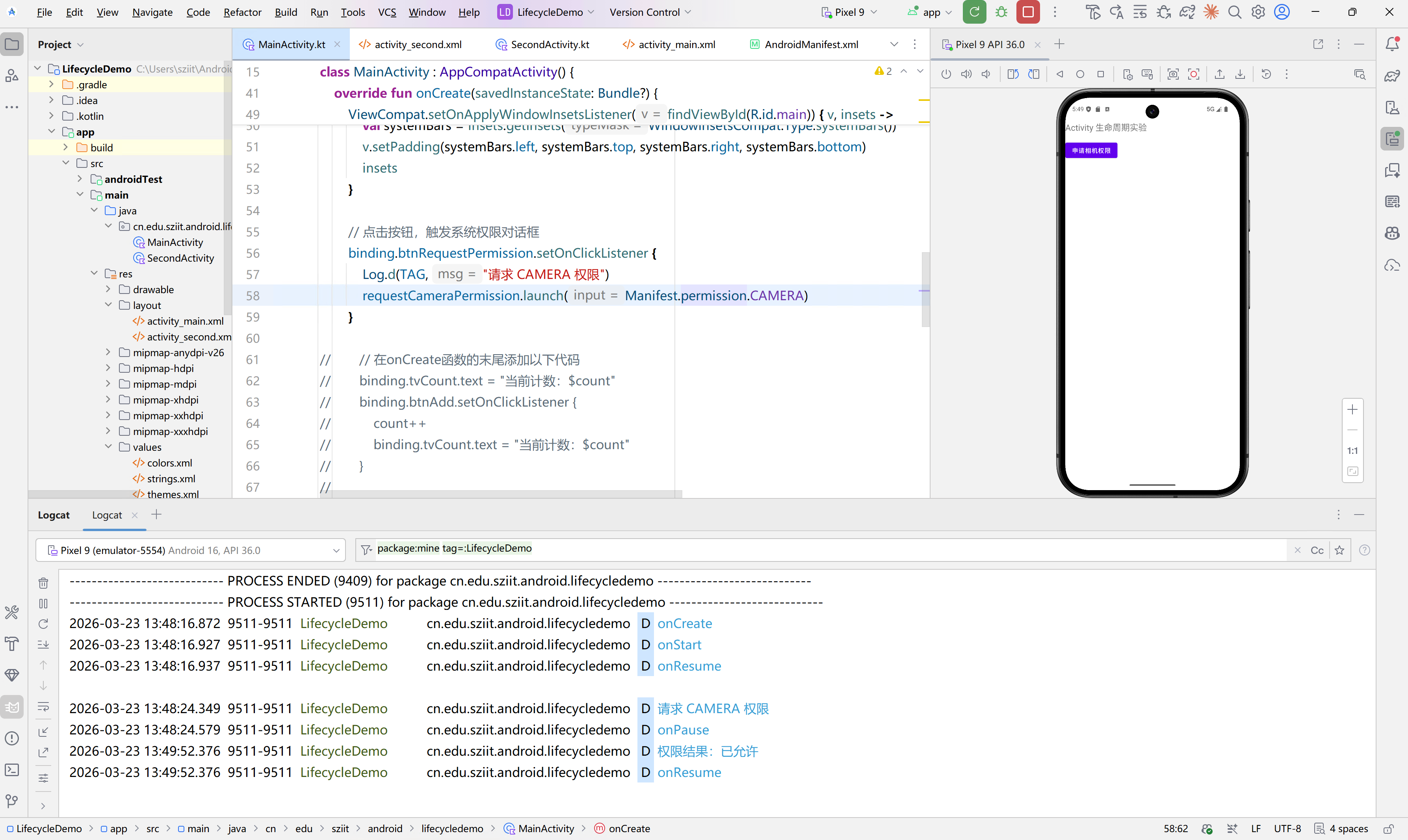Viewport: 1408px width, 840px height.
Task: Stop the running app with red stop button
Action: coord(1028,12)
